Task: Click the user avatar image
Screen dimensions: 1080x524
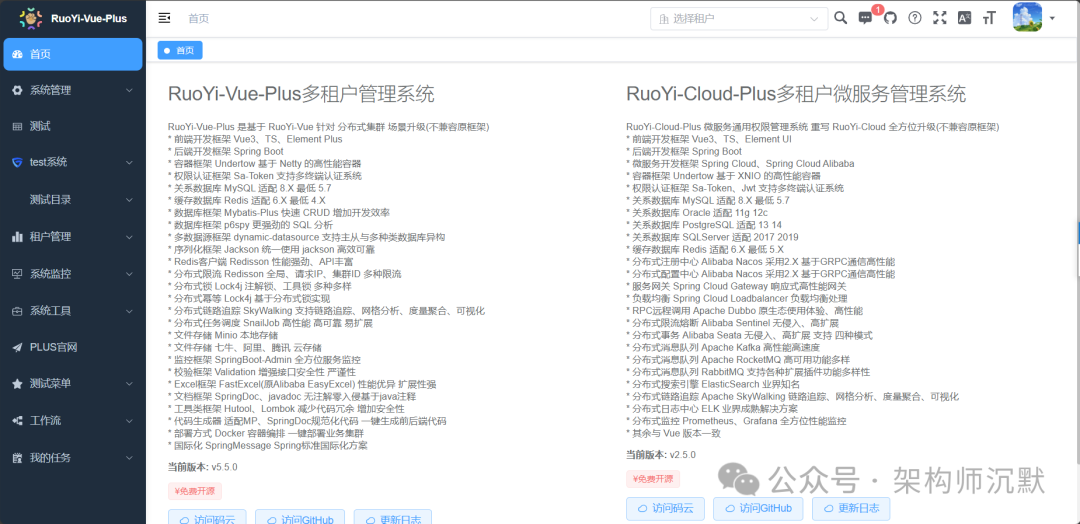Action: click(x=1027, y=17)
